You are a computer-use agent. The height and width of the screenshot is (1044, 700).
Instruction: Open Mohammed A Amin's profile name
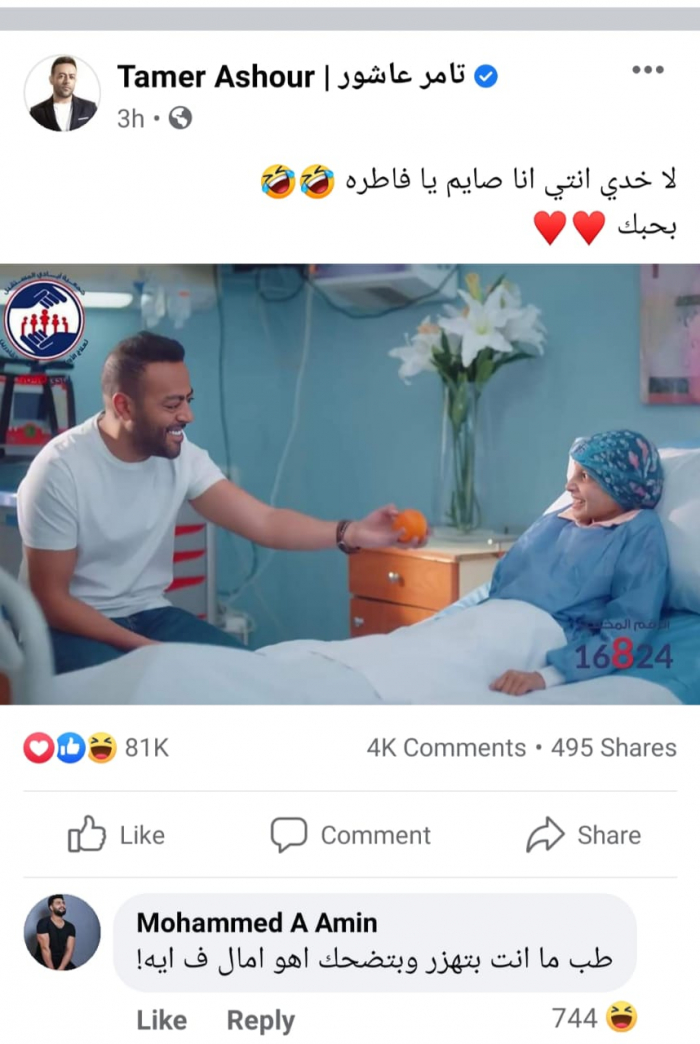(x=257, y=923)
